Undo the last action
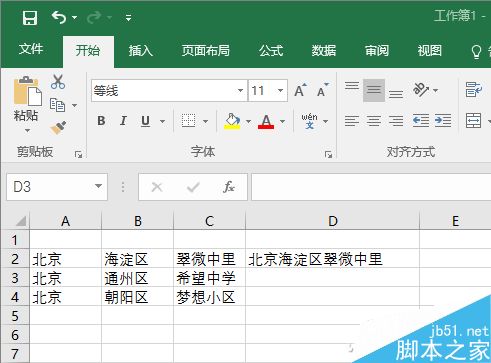 (x=59, y=17)
